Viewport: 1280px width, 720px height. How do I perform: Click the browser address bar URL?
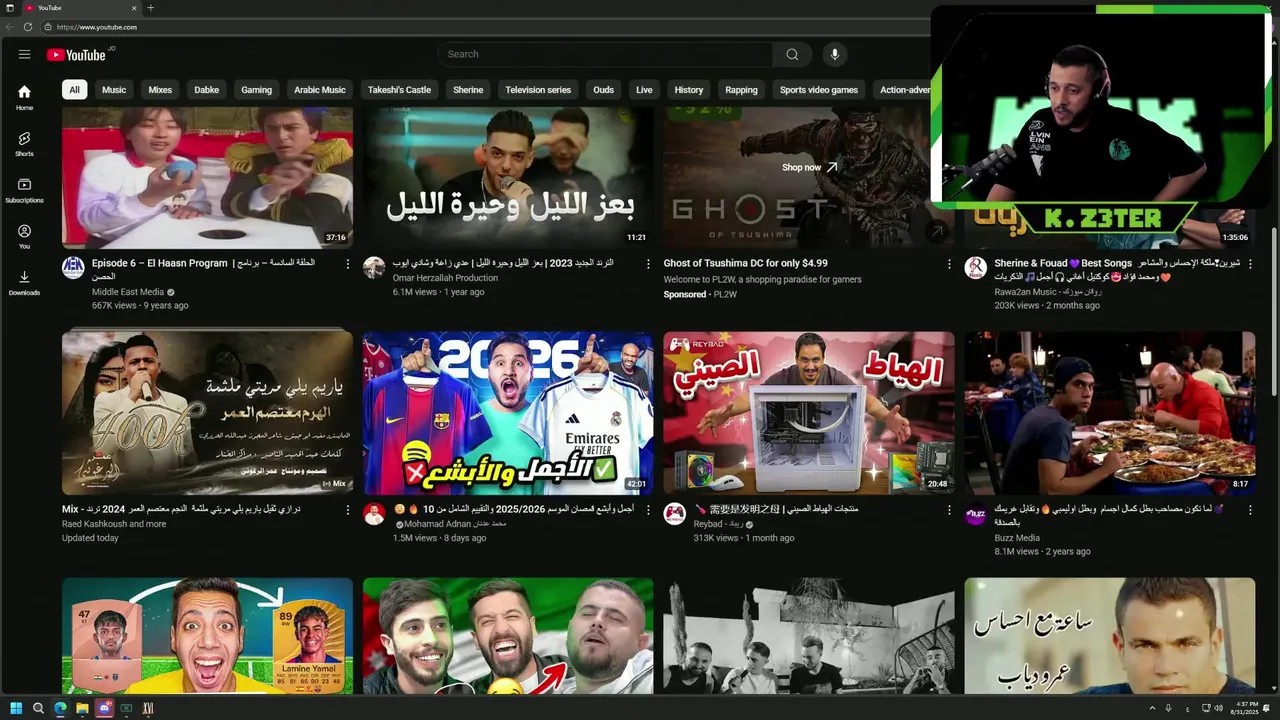pos(97,27)
